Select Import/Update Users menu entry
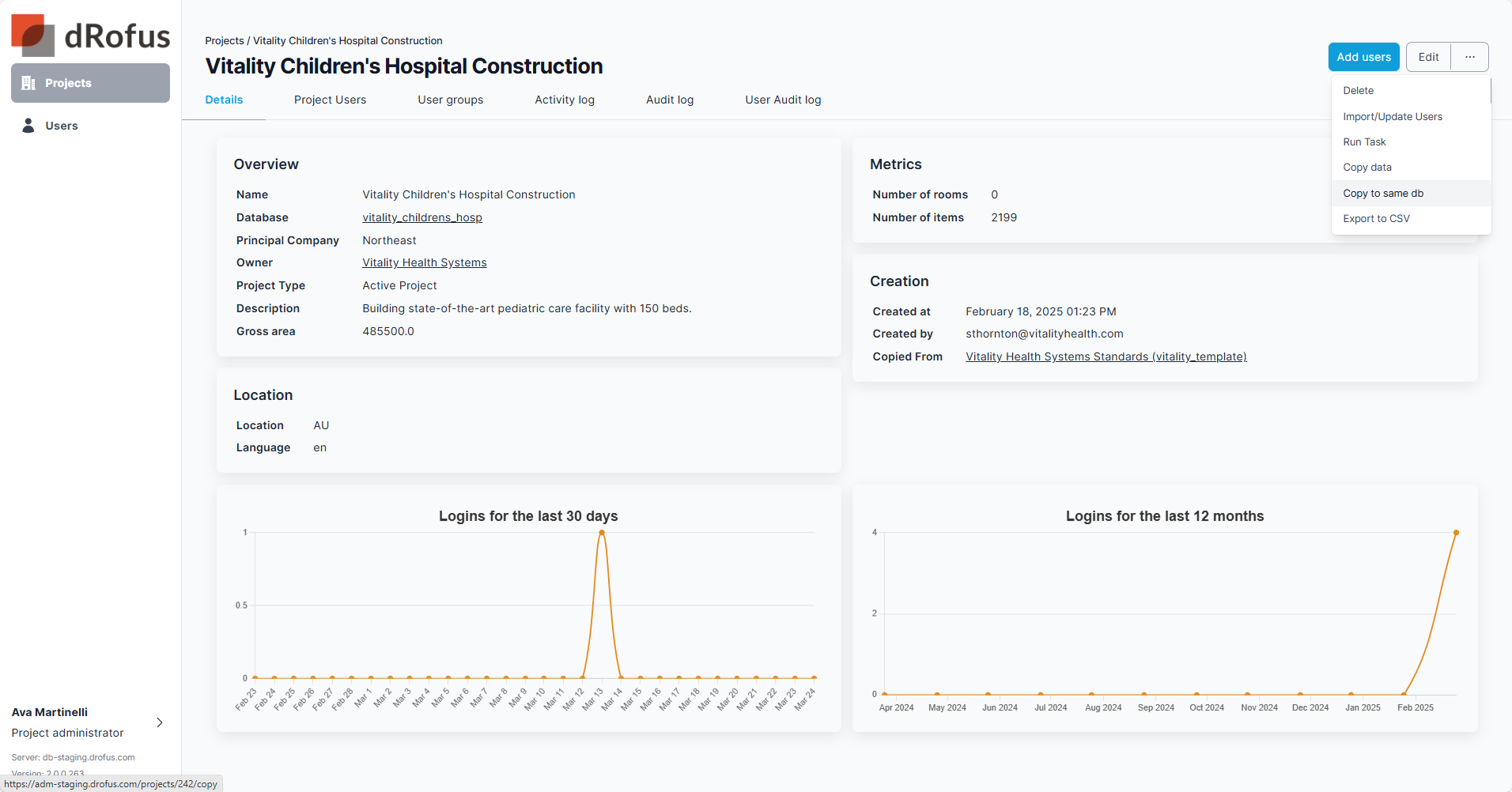This screenshot has width=1512, height=792. point(1392,117)
